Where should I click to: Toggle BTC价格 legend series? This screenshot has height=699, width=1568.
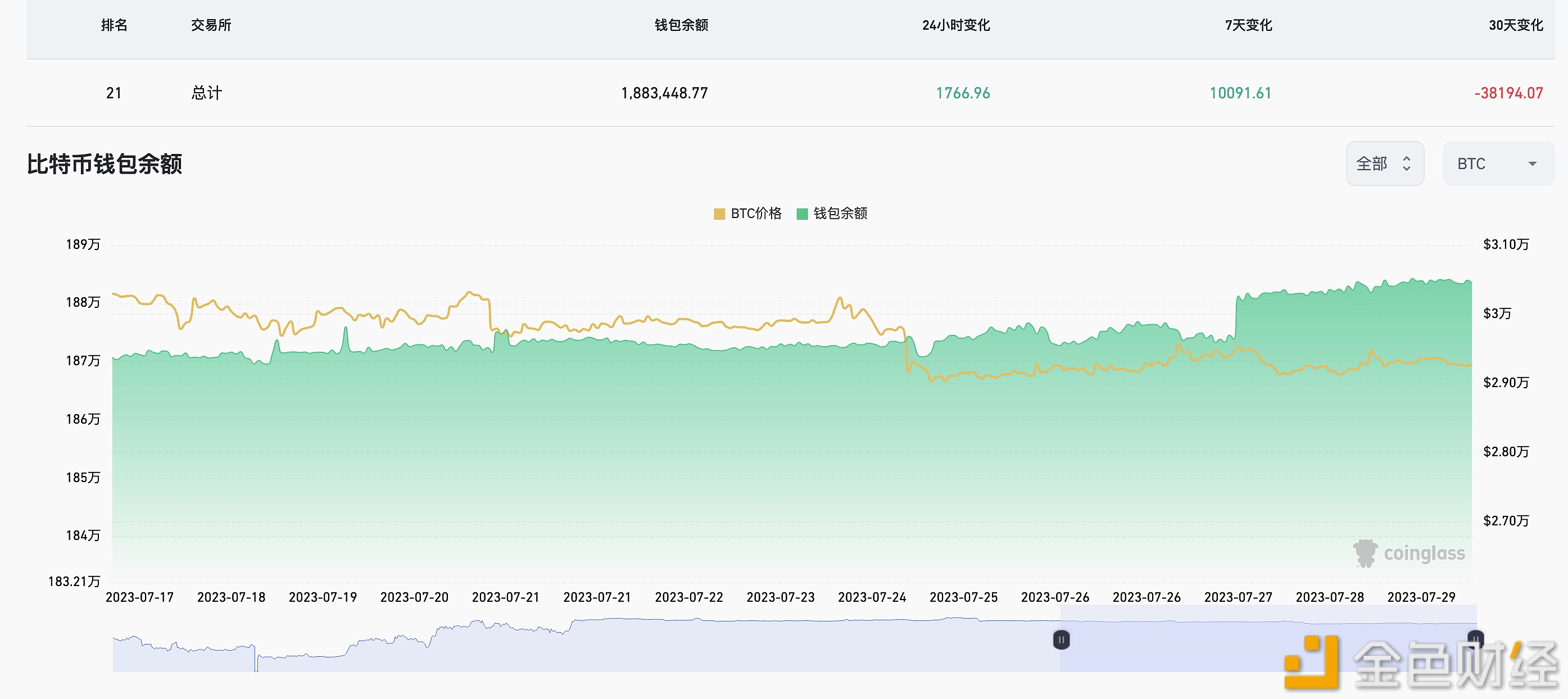(x=747, y=214)
